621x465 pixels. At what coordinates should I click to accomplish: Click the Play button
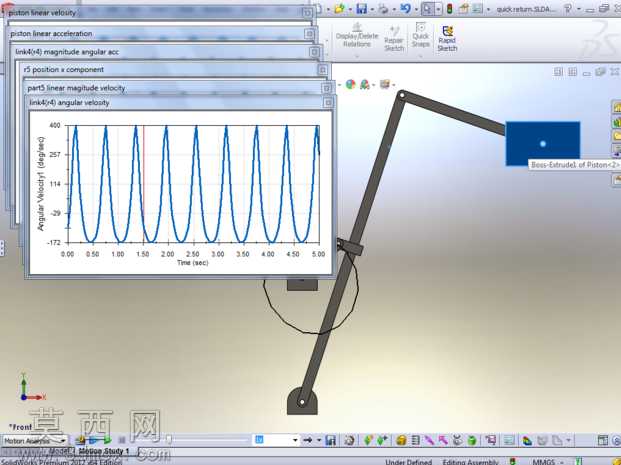107,440
